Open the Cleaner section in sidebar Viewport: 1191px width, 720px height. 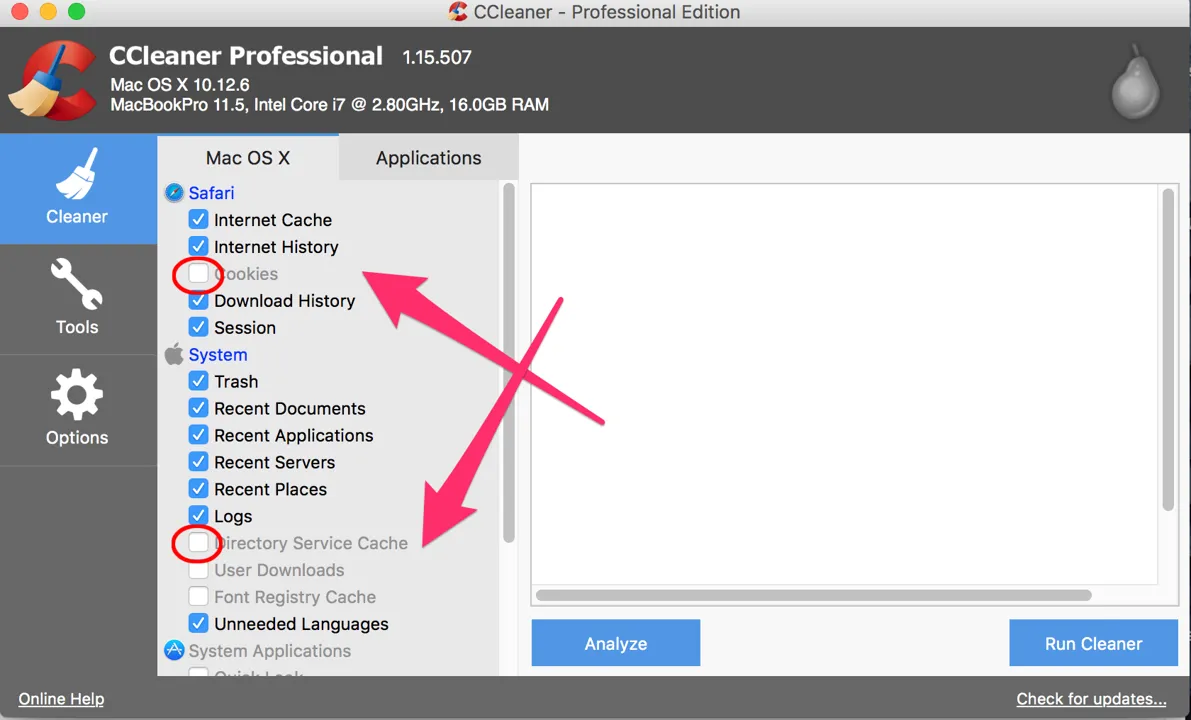(77, 188)
